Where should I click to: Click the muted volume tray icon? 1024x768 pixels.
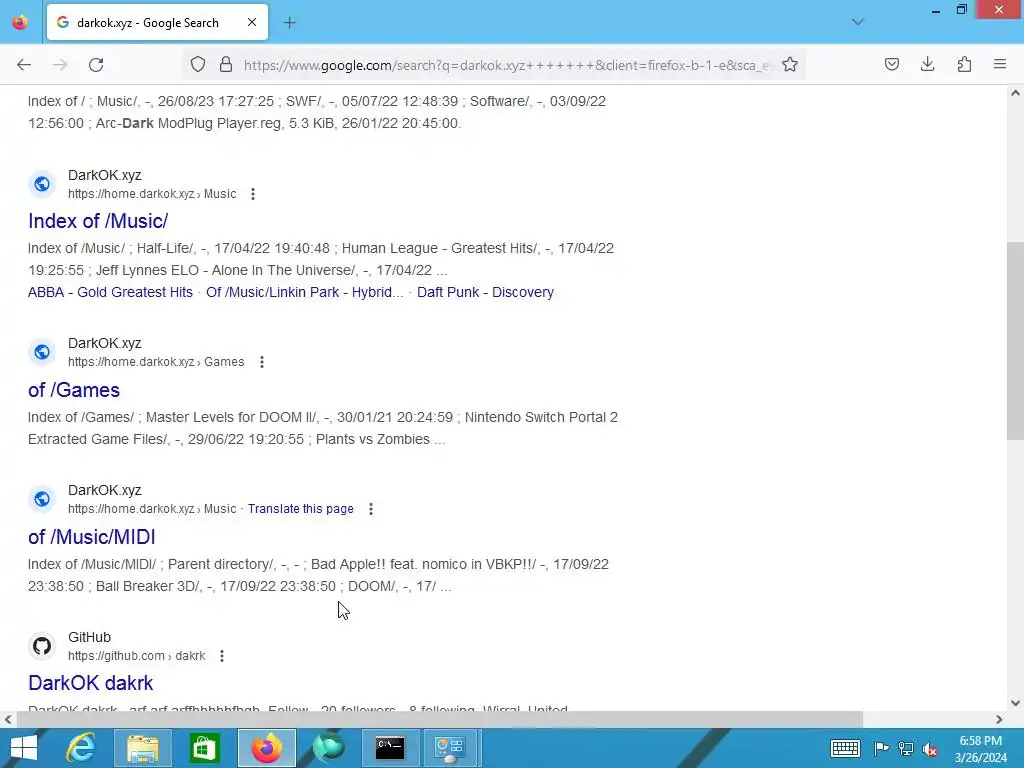pyautogui.click(x=931, y=749)
